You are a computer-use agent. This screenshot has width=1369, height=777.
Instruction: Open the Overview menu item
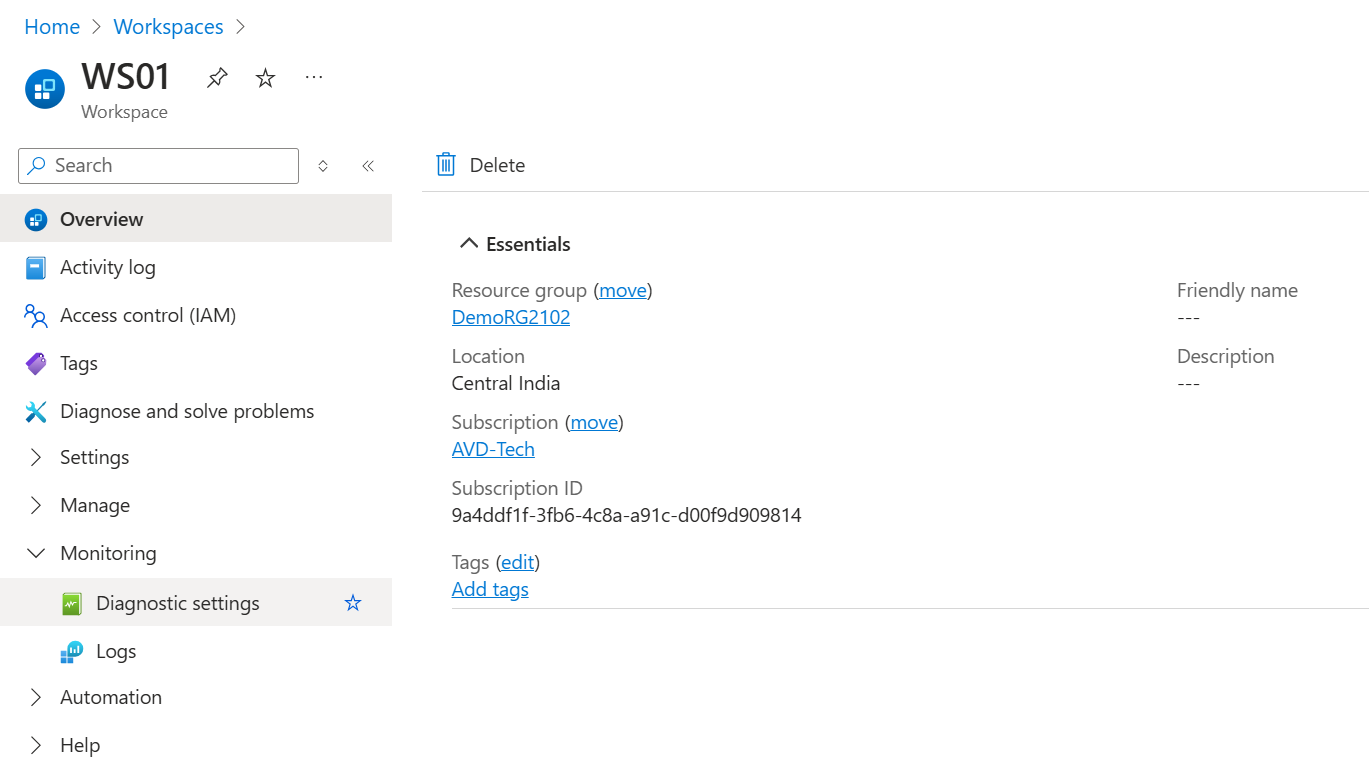[196, 219]
